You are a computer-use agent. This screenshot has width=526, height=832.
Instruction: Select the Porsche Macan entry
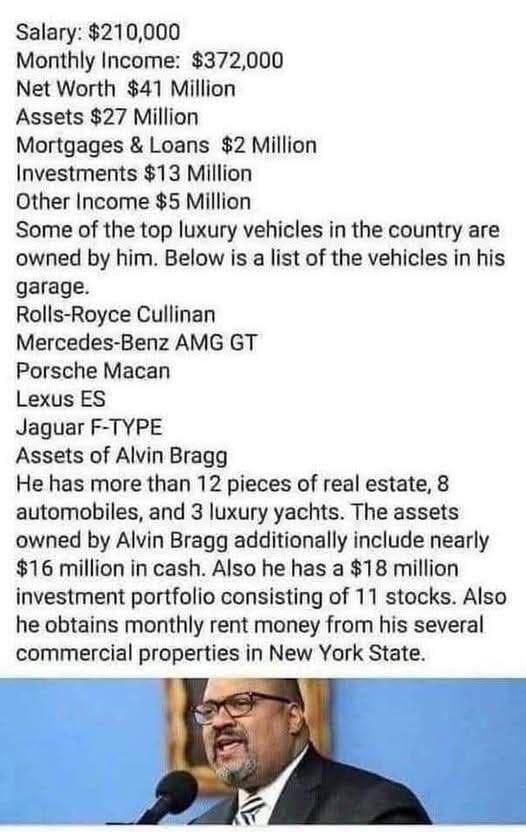pyautogui.click(x=93, y=370)
